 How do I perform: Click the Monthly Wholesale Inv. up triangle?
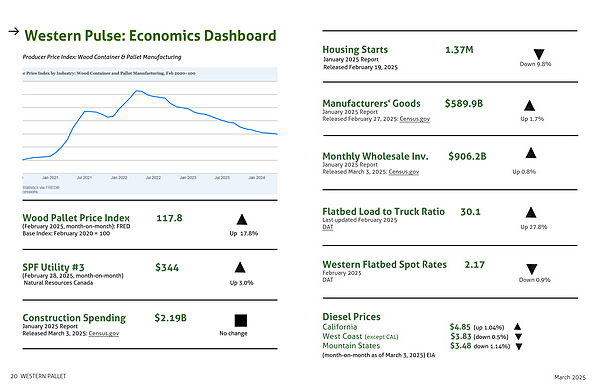click(531, 153)
